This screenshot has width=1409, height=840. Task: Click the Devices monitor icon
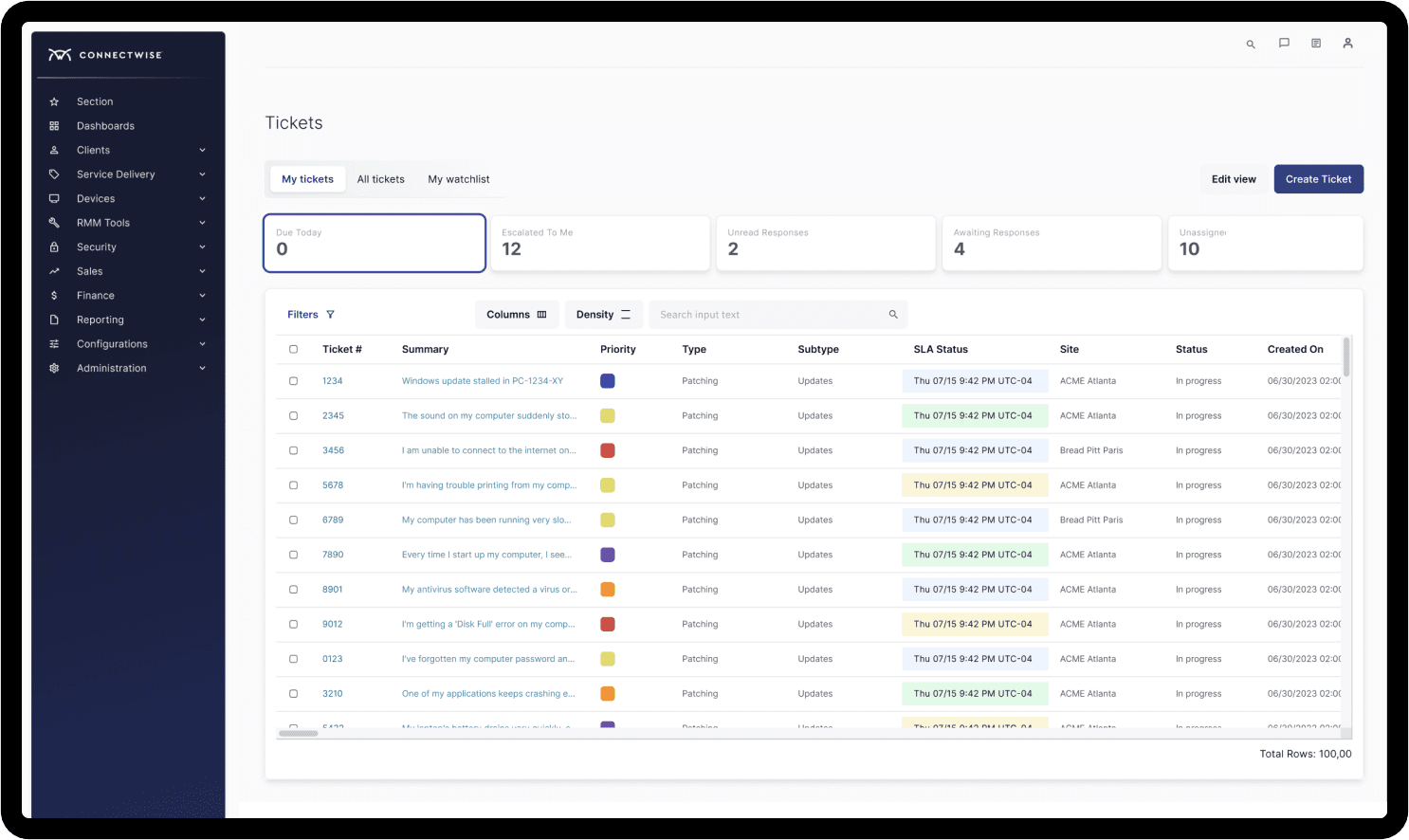point(54,198)
